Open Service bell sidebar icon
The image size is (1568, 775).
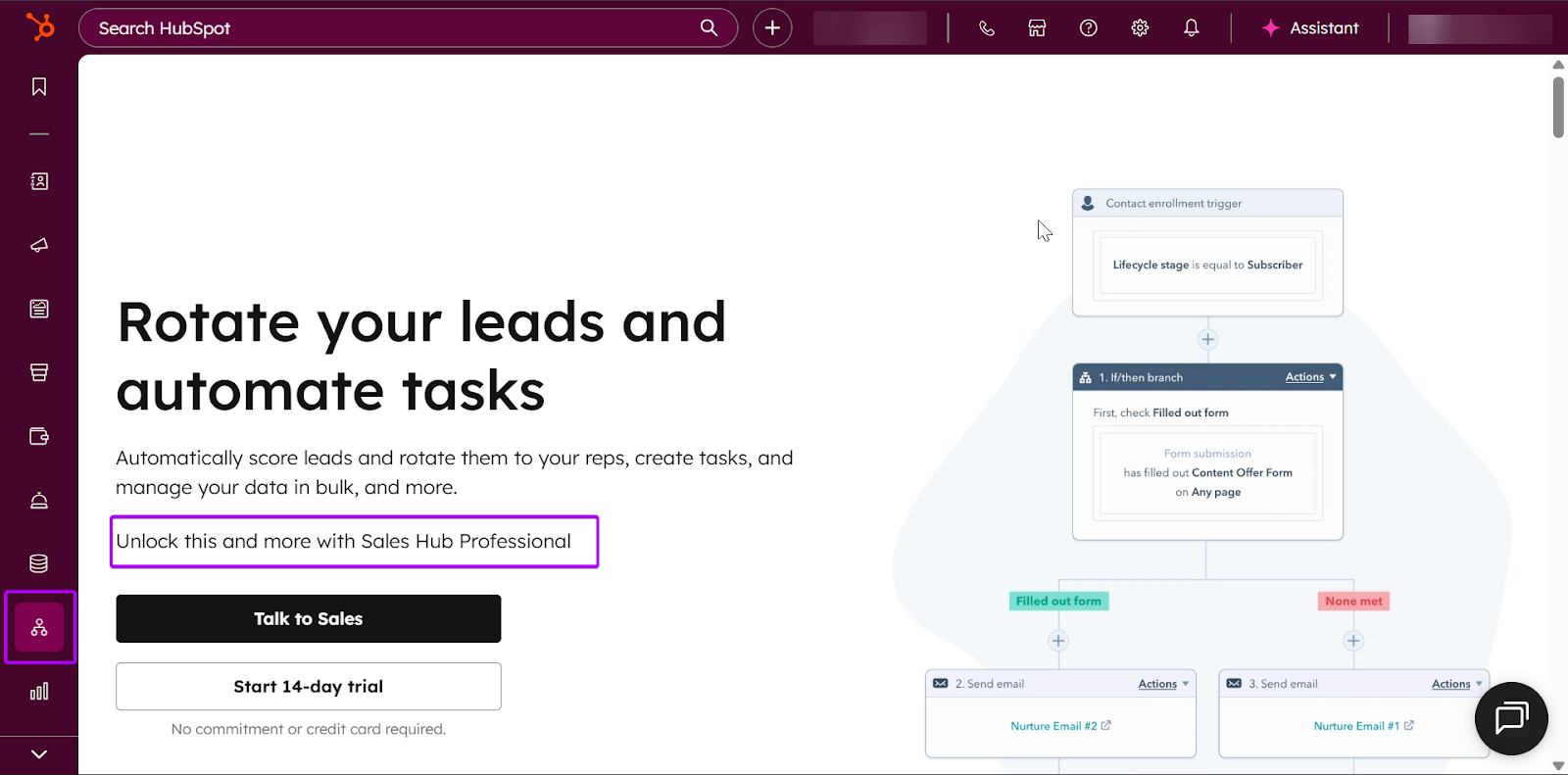tap(39, 501)
